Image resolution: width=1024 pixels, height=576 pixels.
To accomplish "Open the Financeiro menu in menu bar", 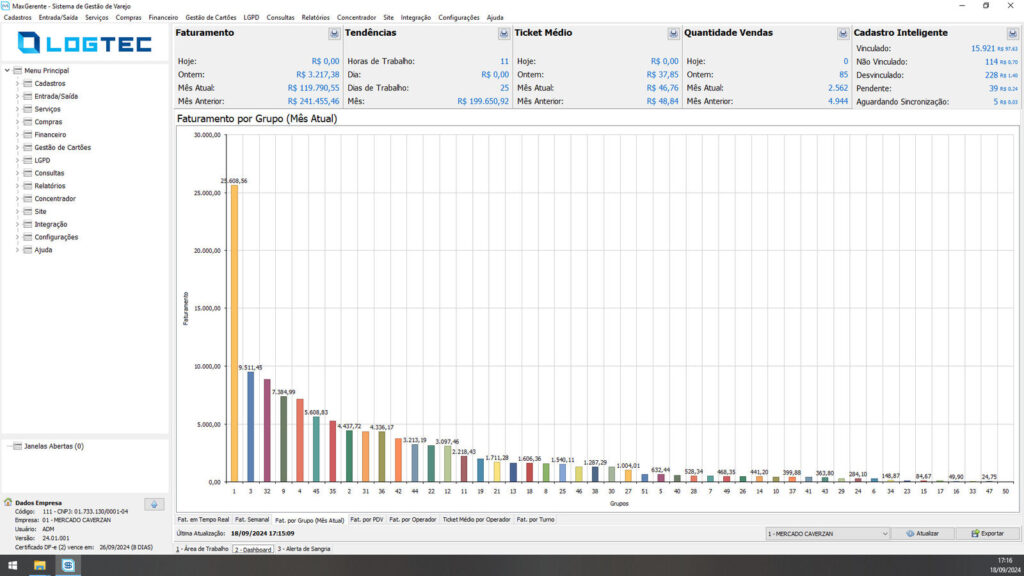I will coord(163,18).
